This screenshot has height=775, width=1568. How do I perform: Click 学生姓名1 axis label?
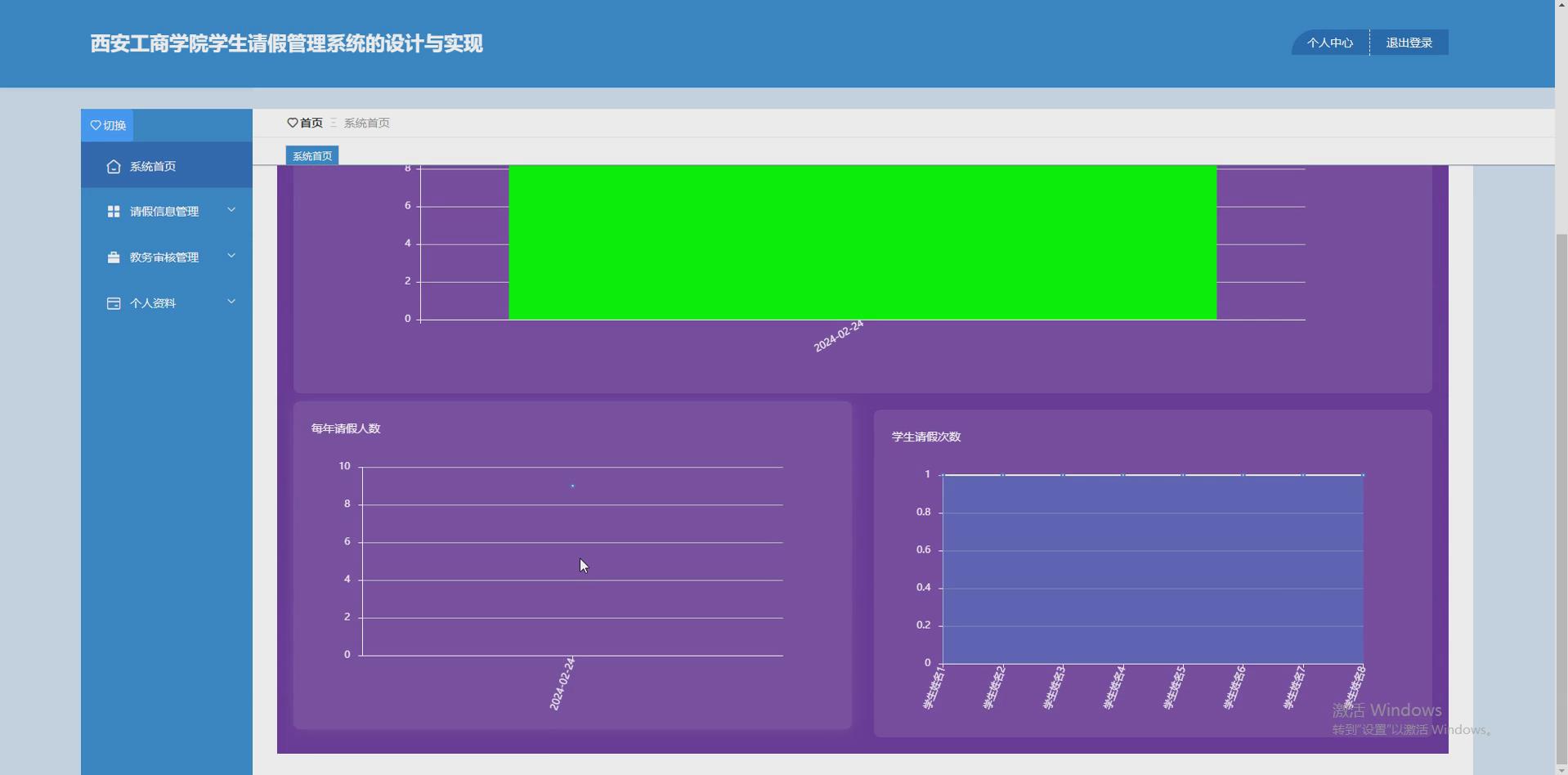click(x=934, y=688)
